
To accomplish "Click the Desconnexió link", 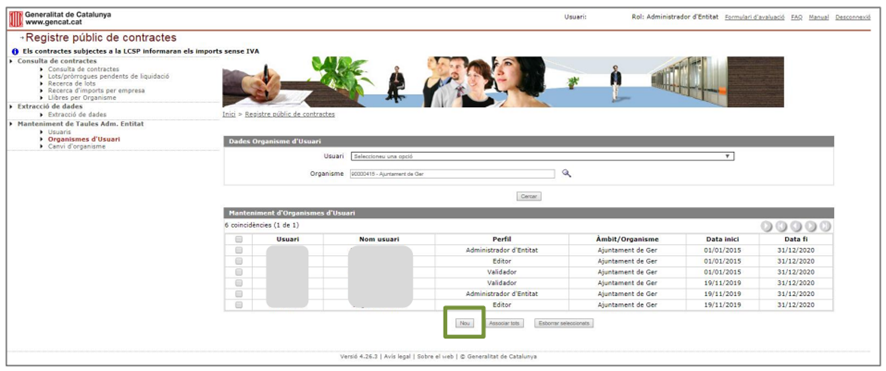I will (853, 18).
